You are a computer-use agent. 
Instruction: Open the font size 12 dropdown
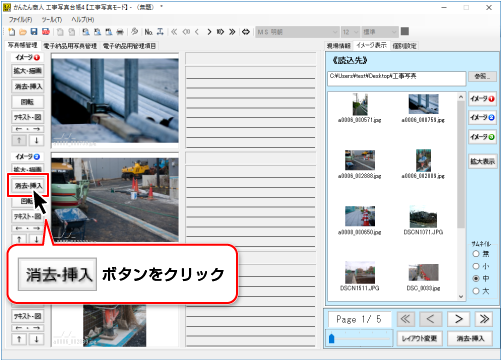[350, 32]
